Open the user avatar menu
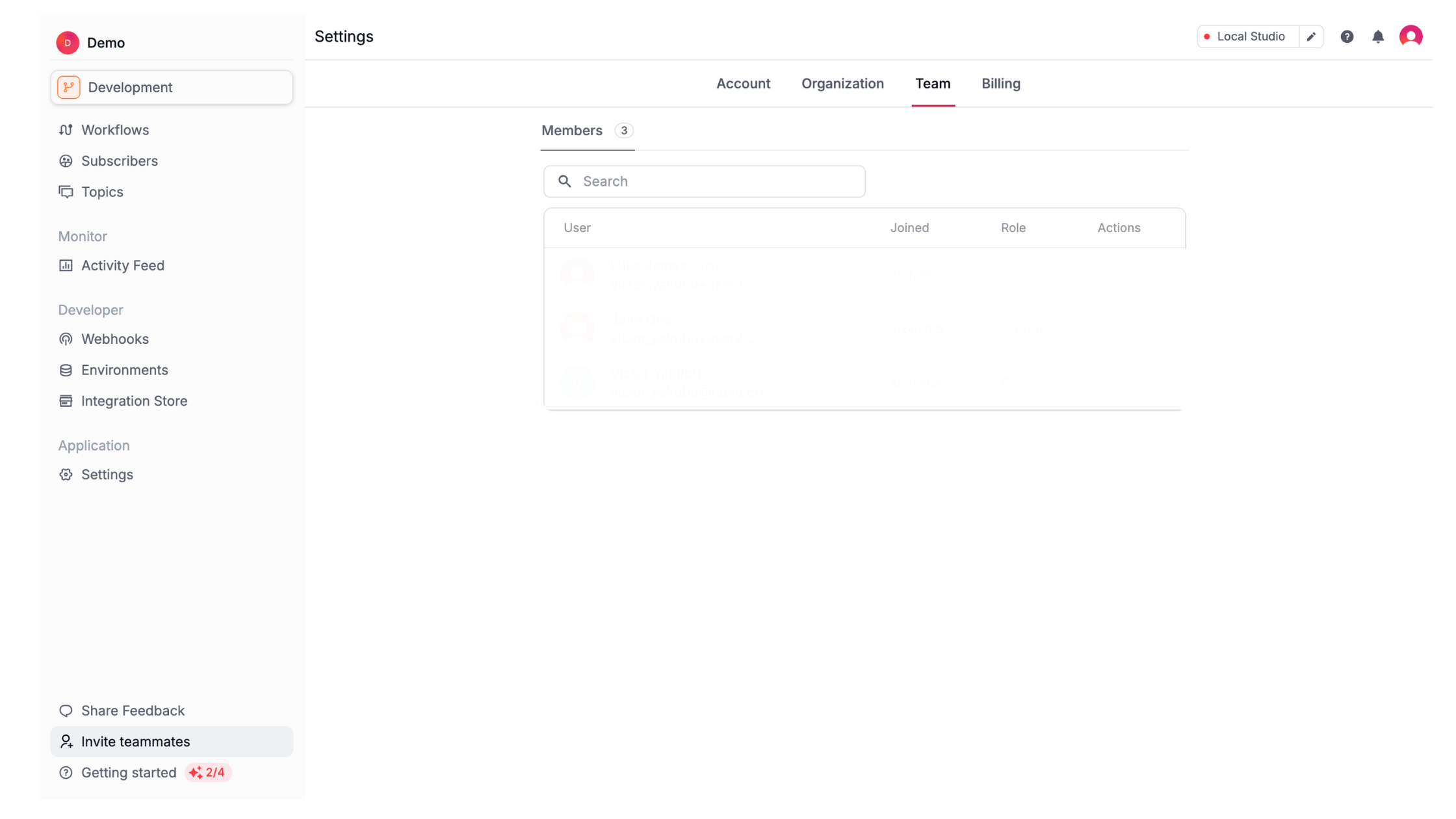This screenshot has width=1456, height=819. (x=1410, y=36)
